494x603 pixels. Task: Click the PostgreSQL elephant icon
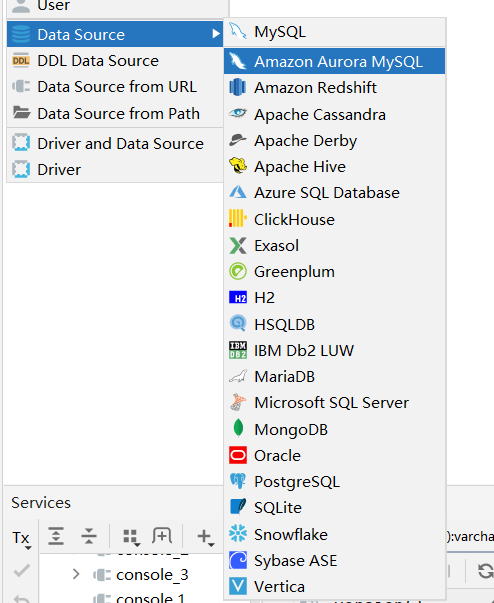pos(238,481)
